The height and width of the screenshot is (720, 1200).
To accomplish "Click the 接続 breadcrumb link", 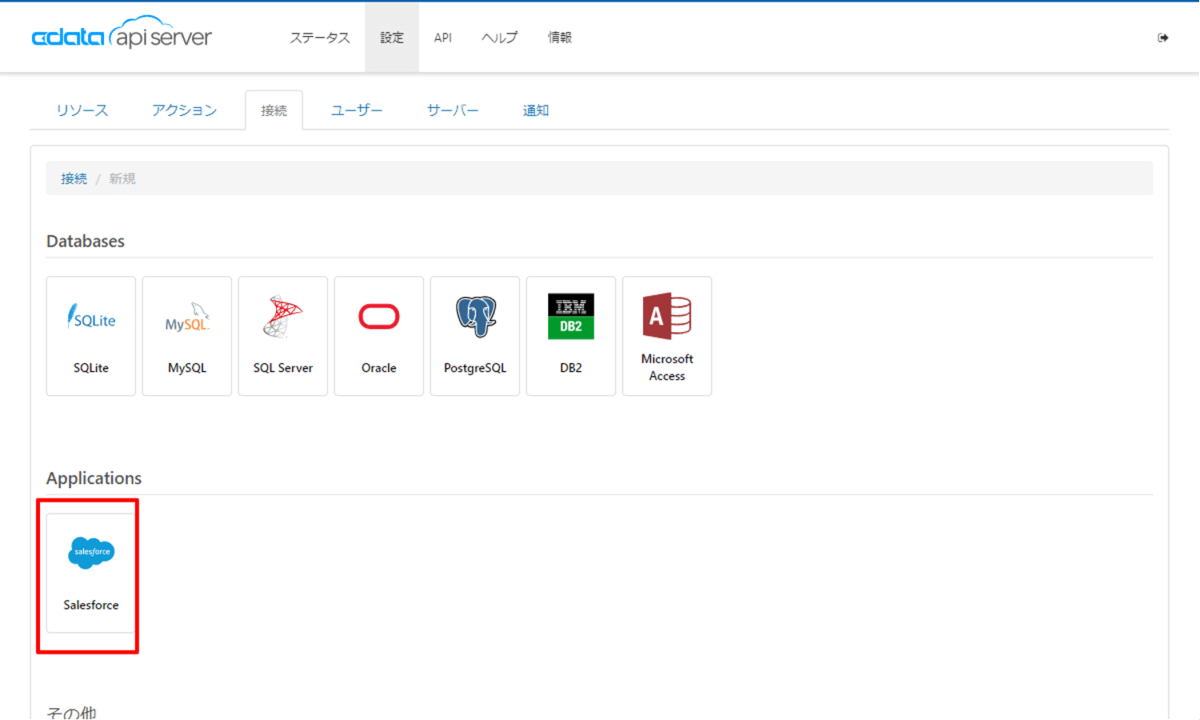I will tap(74, 178).
